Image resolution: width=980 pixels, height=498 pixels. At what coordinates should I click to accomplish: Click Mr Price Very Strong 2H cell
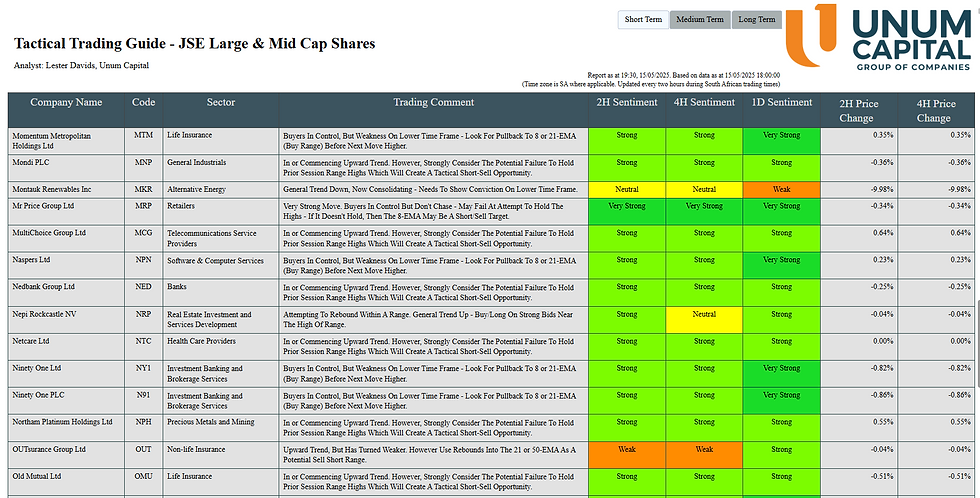627,212
